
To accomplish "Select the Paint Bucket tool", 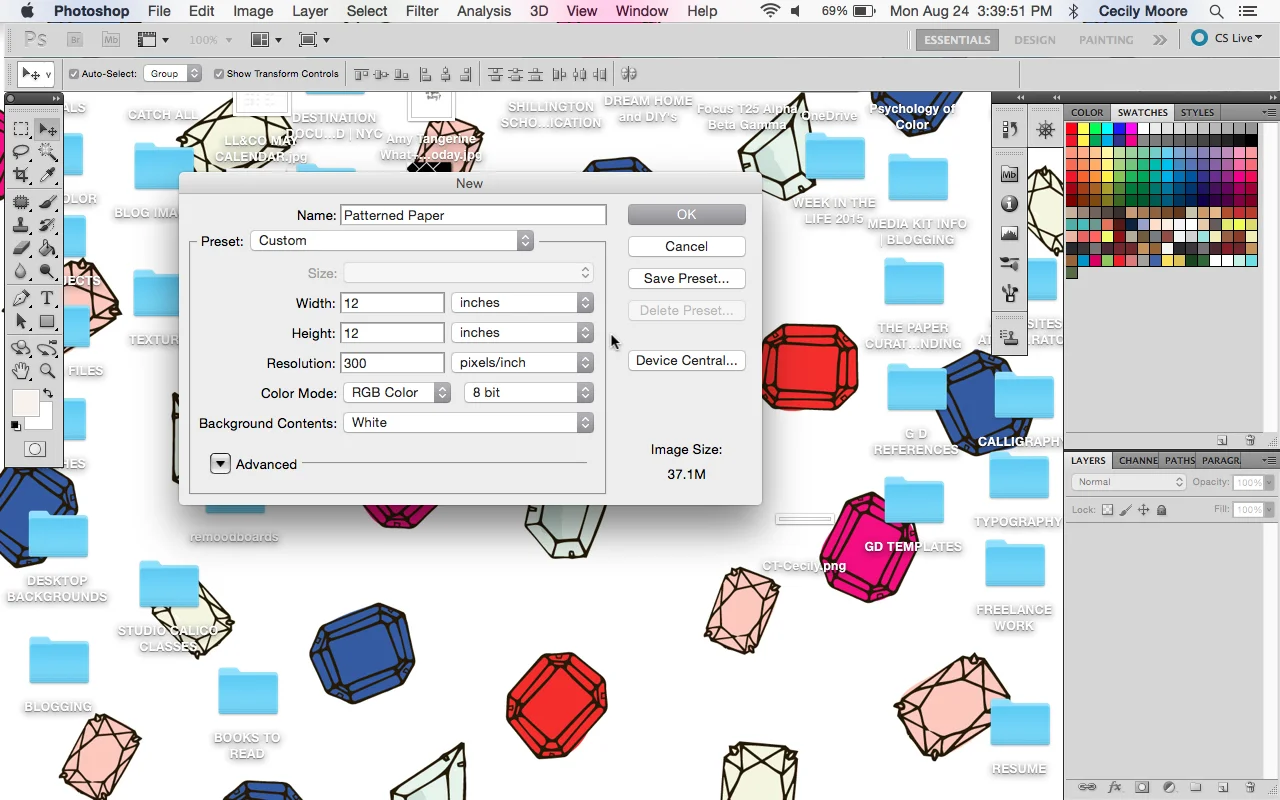I will click(x=47, y=248).
